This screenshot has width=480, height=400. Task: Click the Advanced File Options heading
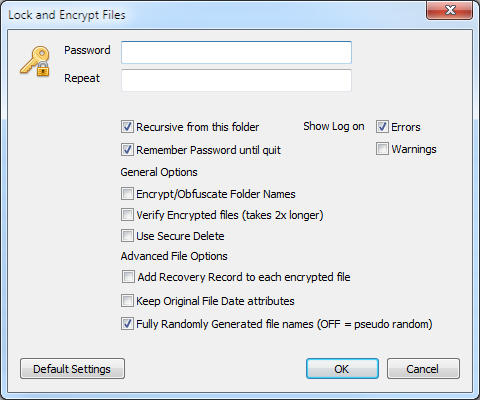[174, 256]
